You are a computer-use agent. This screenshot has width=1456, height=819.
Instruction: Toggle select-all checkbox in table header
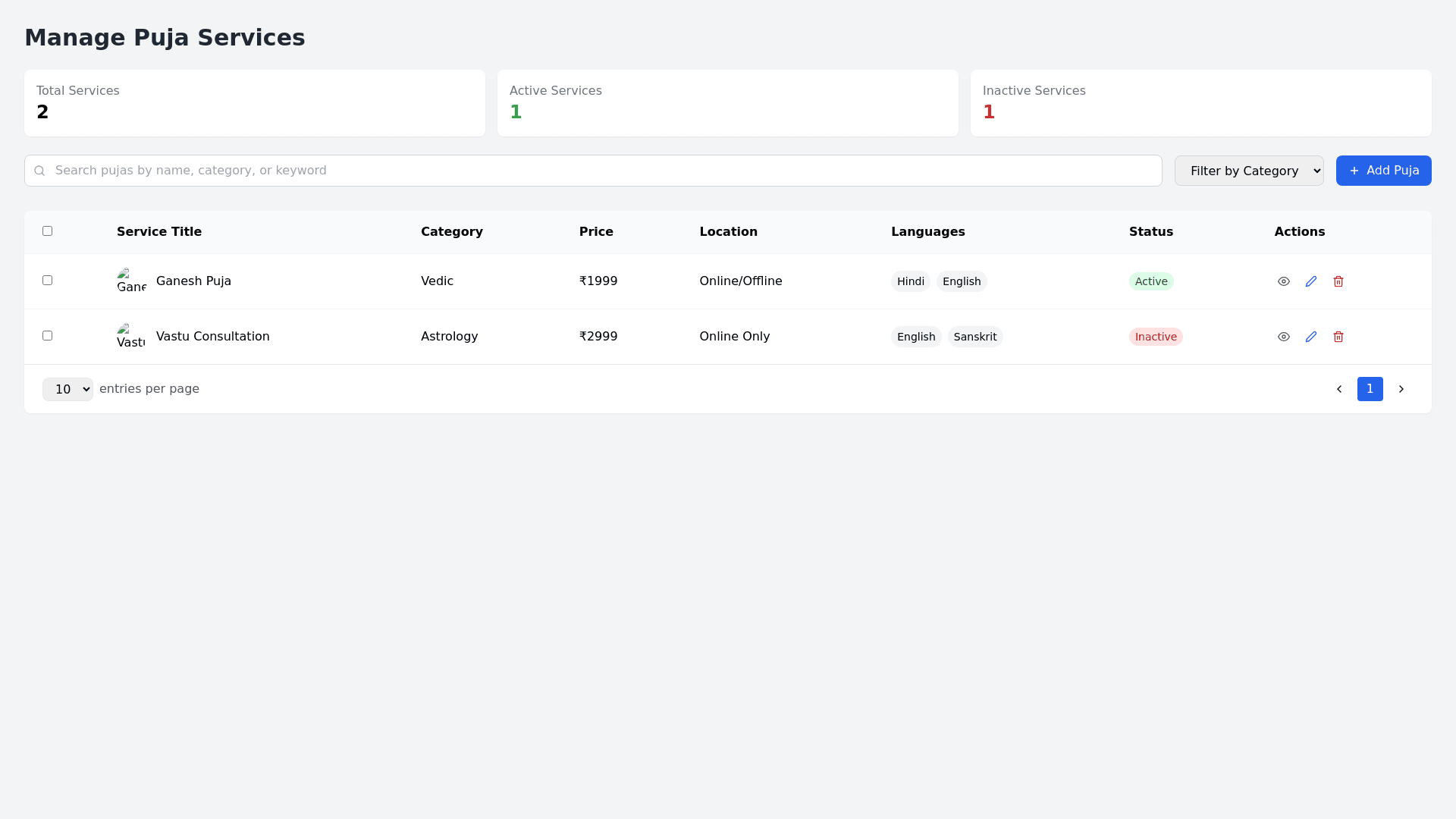point(47,231)
